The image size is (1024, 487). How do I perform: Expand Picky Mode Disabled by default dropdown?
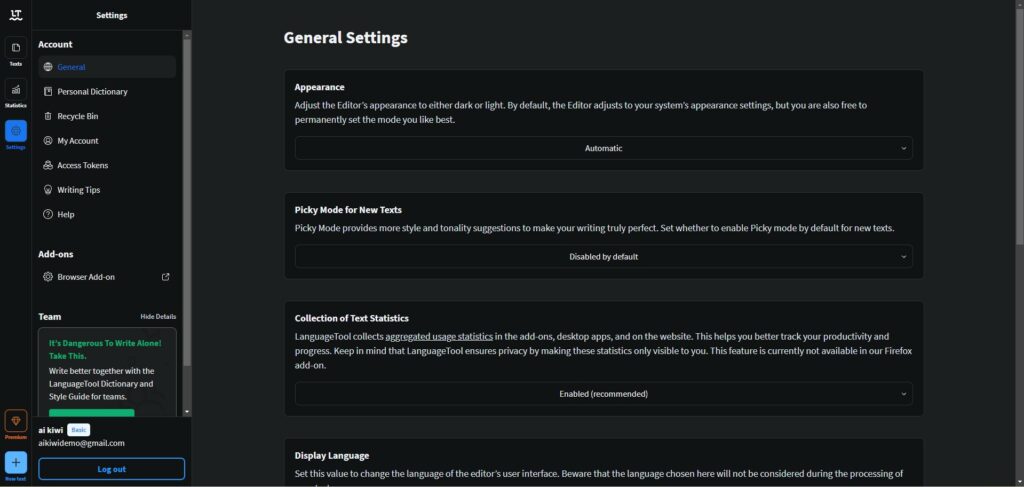coord(603,257)
